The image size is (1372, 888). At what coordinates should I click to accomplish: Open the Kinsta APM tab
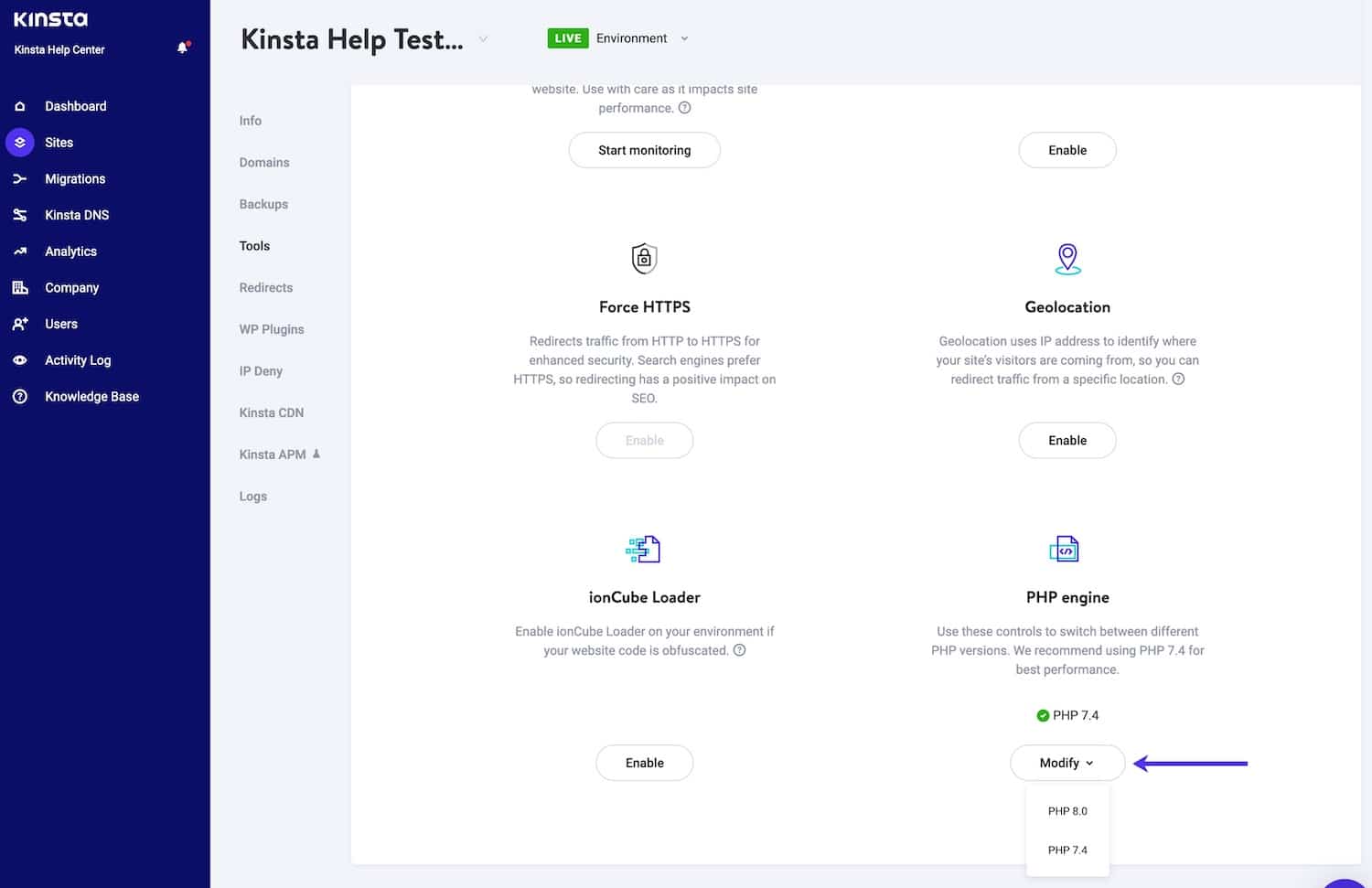(x=273, y=455)
